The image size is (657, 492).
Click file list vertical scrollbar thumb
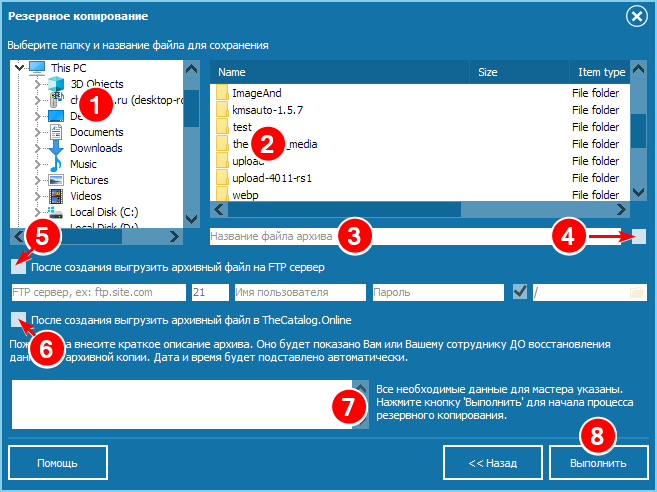tap(638, 131)
